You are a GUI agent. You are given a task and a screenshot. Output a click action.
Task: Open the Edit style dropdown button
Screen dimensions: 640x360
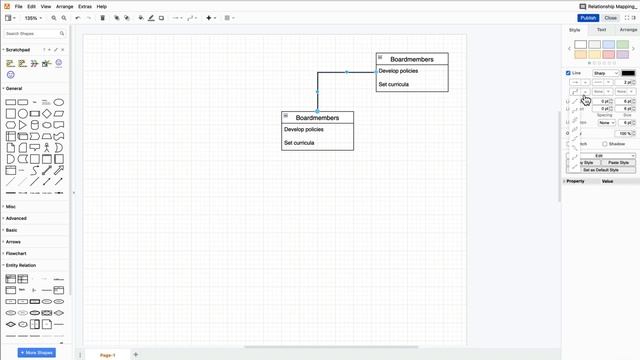601,156
